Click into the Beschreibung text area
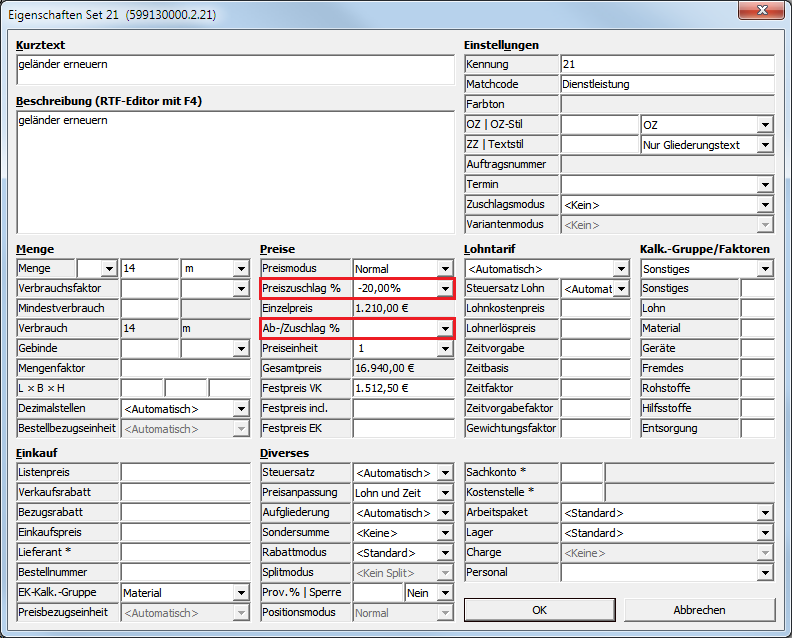 coord(235,170)
